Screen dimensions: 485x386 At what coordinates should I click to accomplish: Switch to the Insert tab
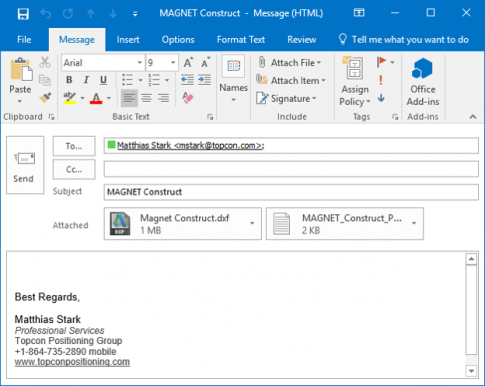(128, 40)
